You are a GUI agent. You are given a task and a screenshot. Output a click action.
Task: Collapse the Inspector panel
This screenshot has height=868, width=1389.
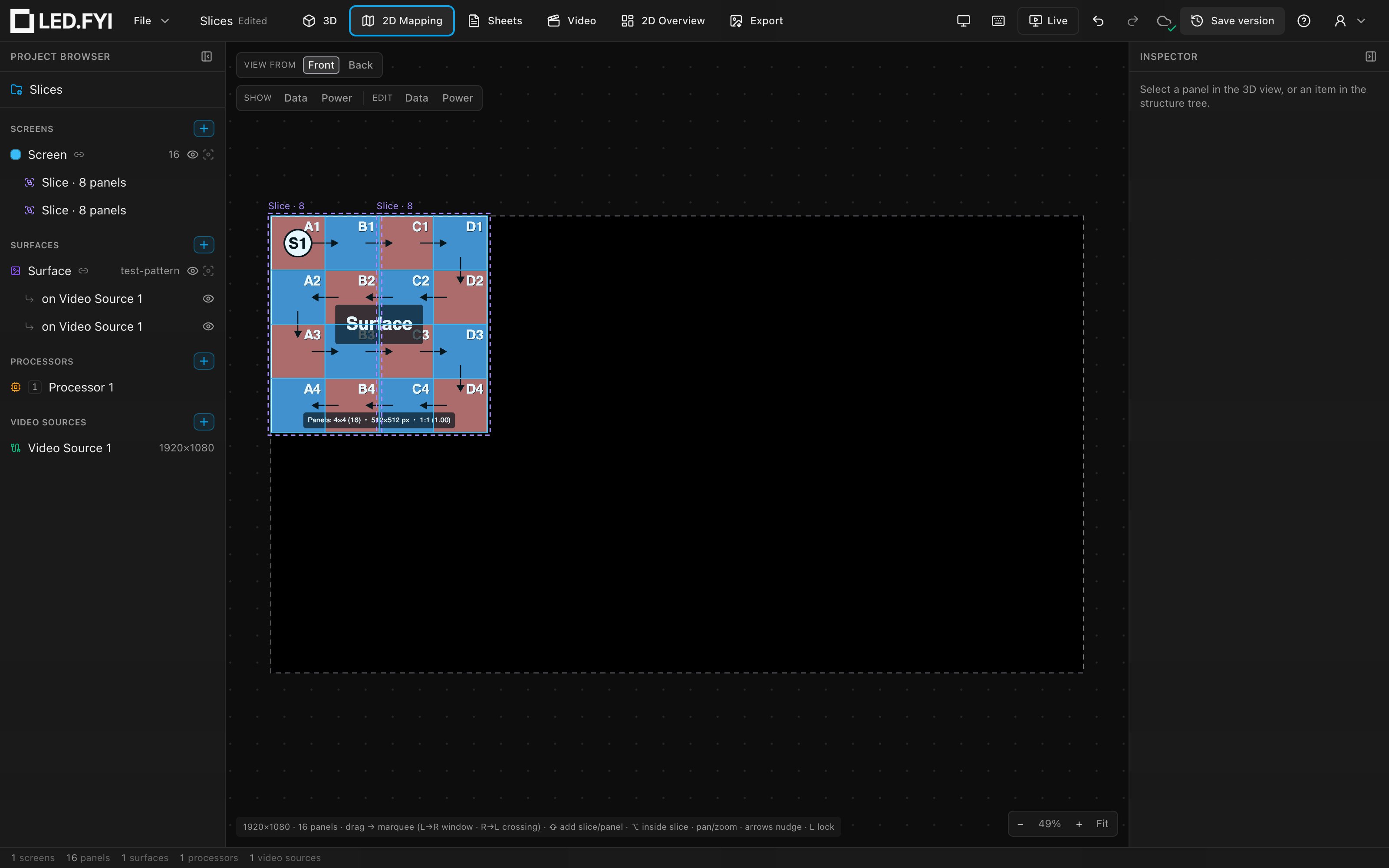(x=1371, y=56)
